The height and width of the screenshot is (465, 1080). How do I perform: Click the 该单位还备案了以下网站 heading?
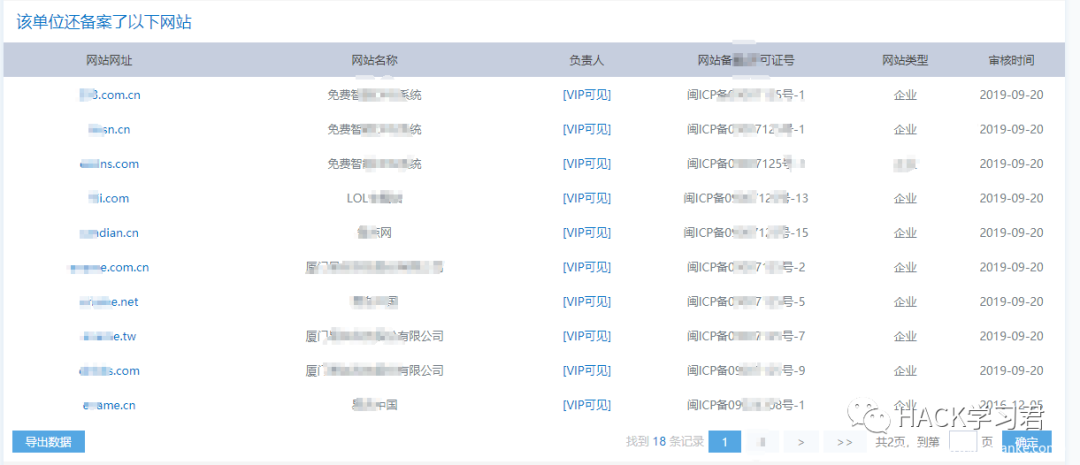104,23
